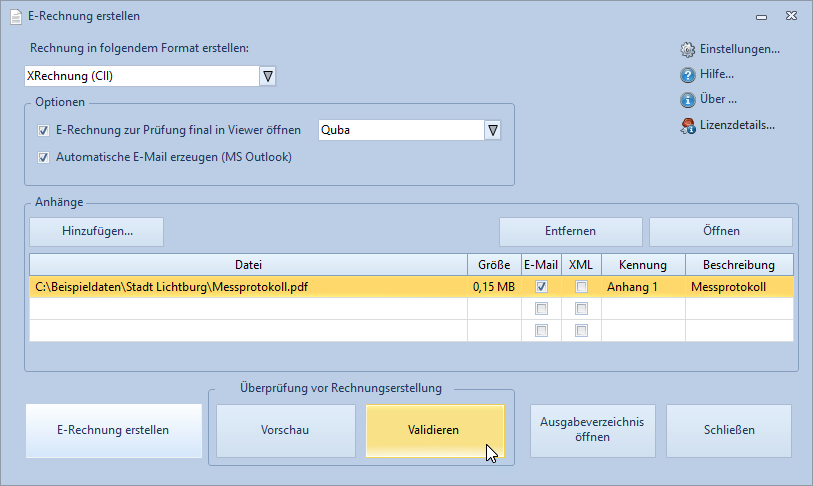Click the 'Datei' column header

(x=248, y=265)
